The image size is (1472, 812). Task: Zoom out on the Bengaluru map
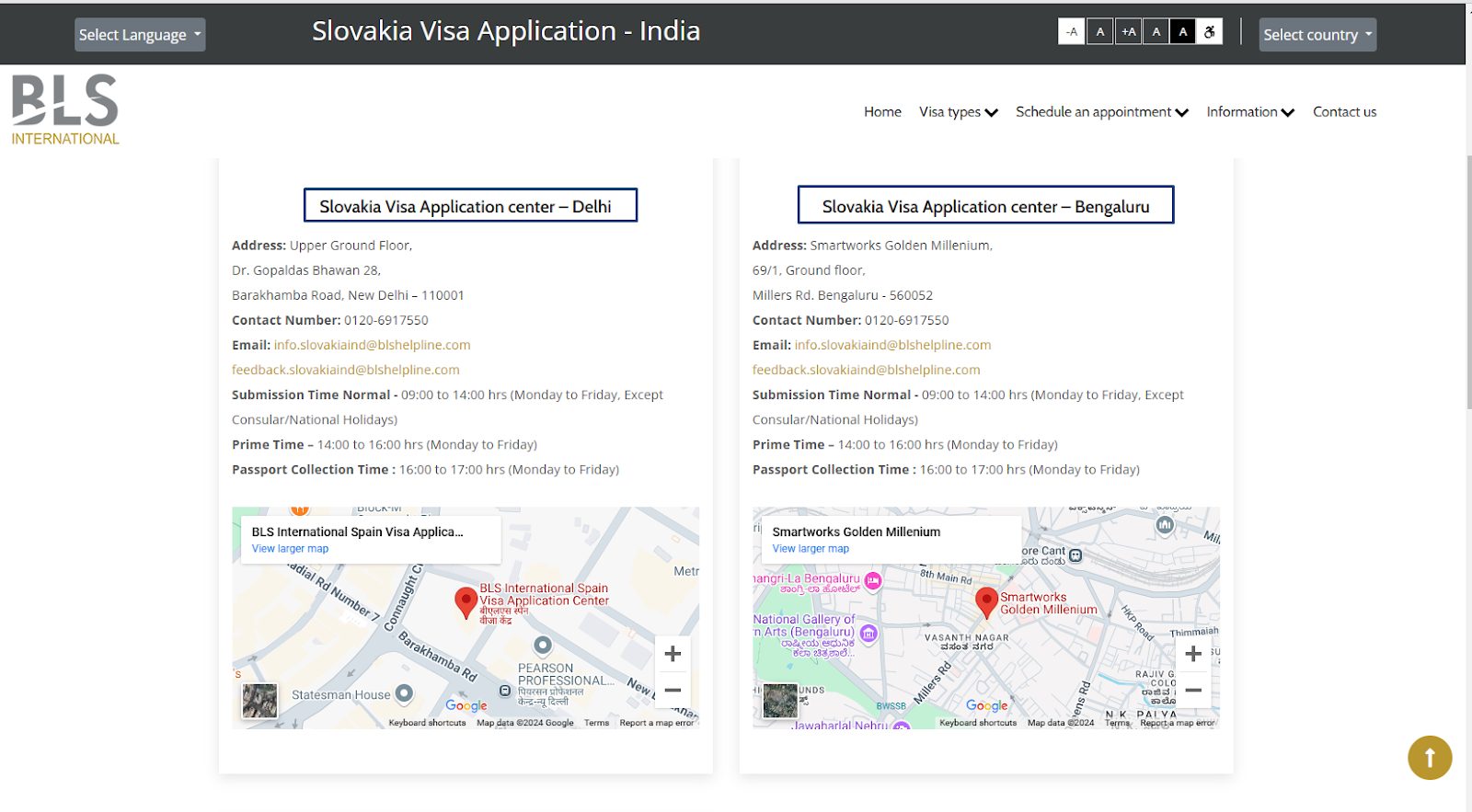pos(1193,690)
